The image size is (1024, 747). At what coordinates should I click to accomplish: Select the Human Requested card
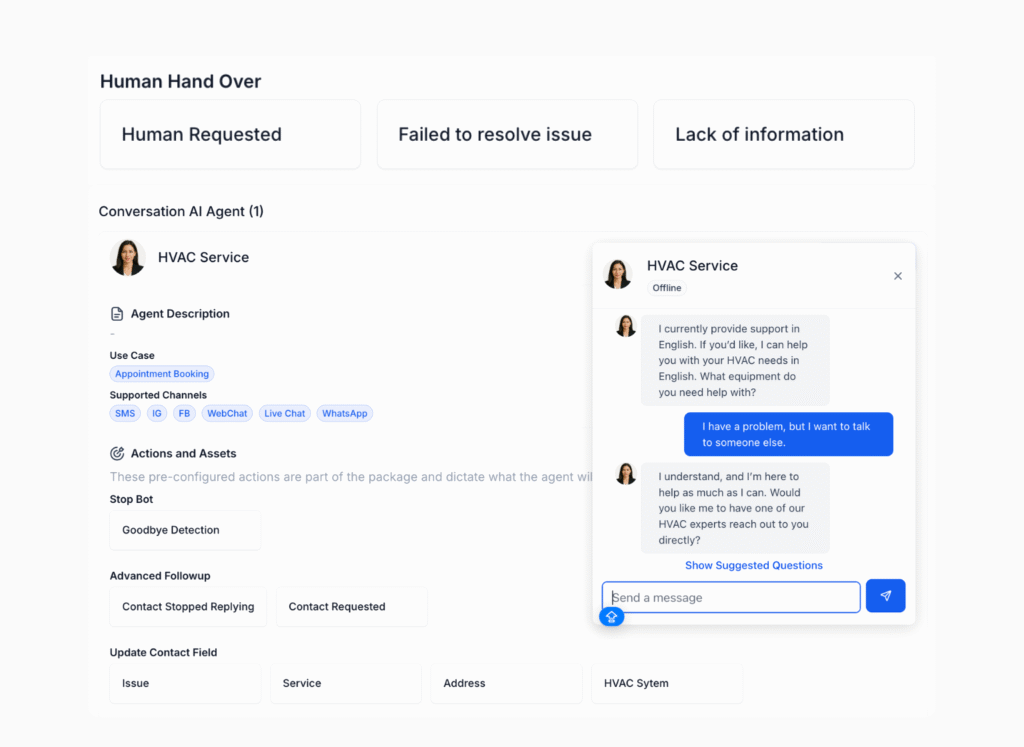coord(230,134)
